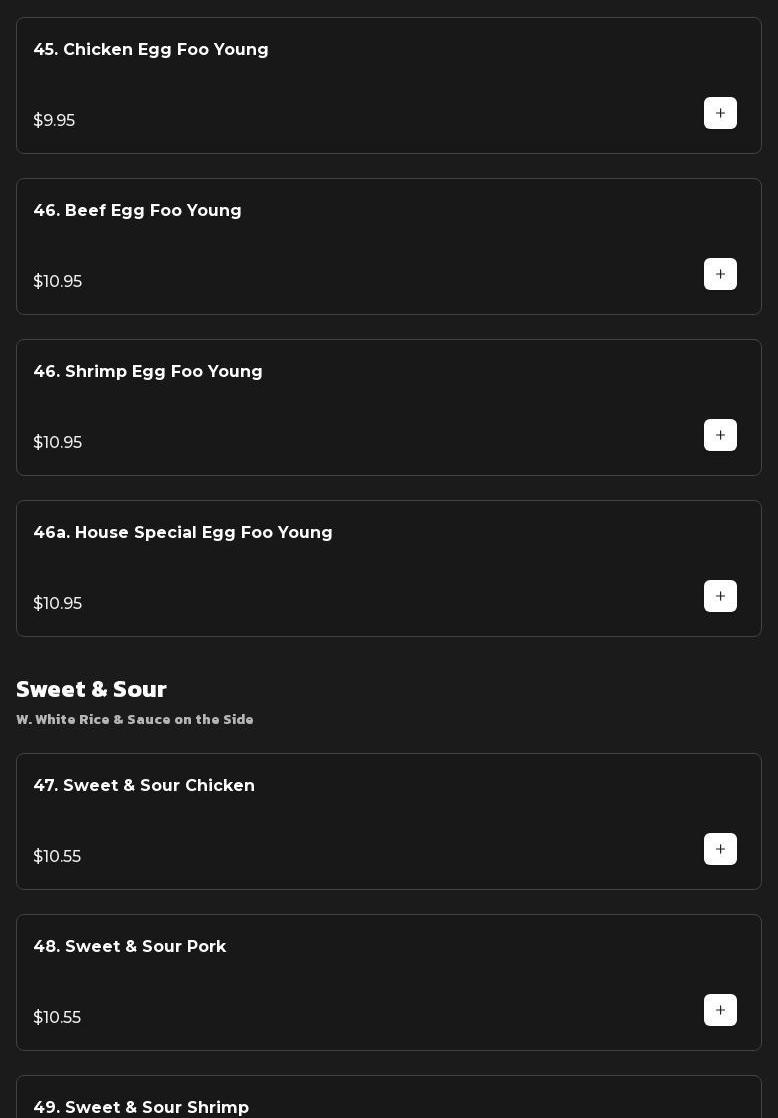The image size is (778, 1118).
Task: Click the House Special Egg Foo Young price
Action: tap(58, 604)
